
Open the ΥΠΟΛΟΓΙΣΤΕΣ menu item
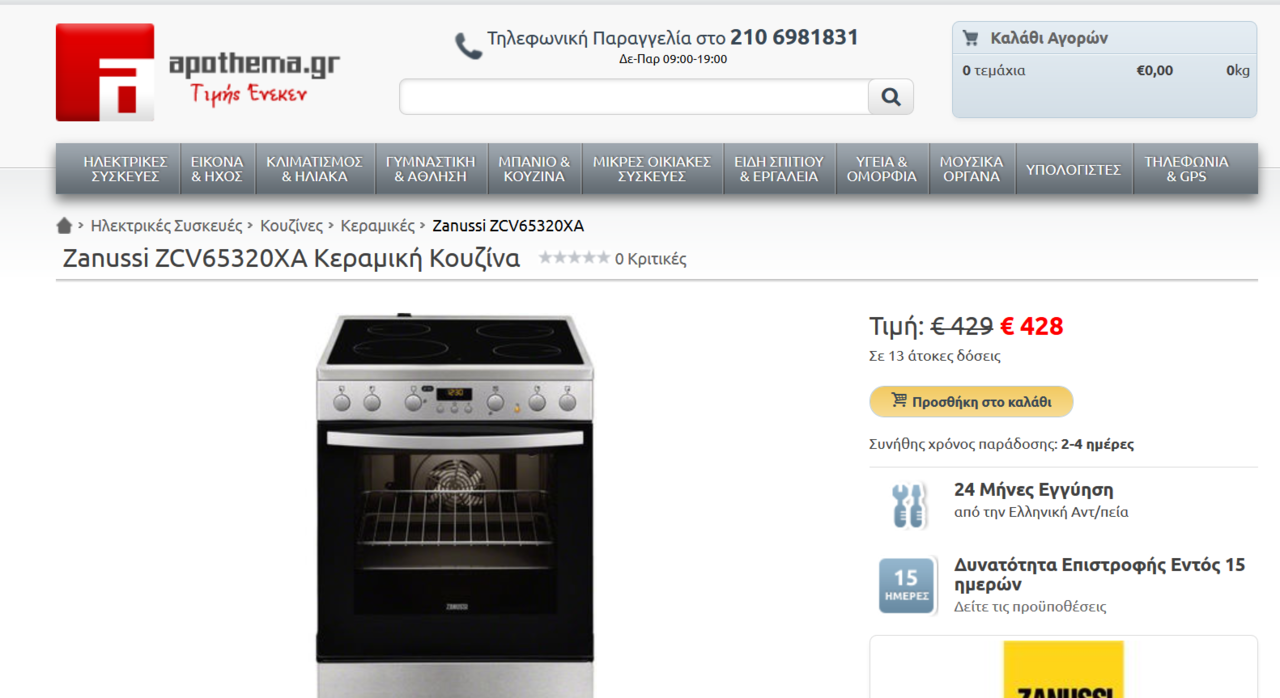click(1073, 169)
